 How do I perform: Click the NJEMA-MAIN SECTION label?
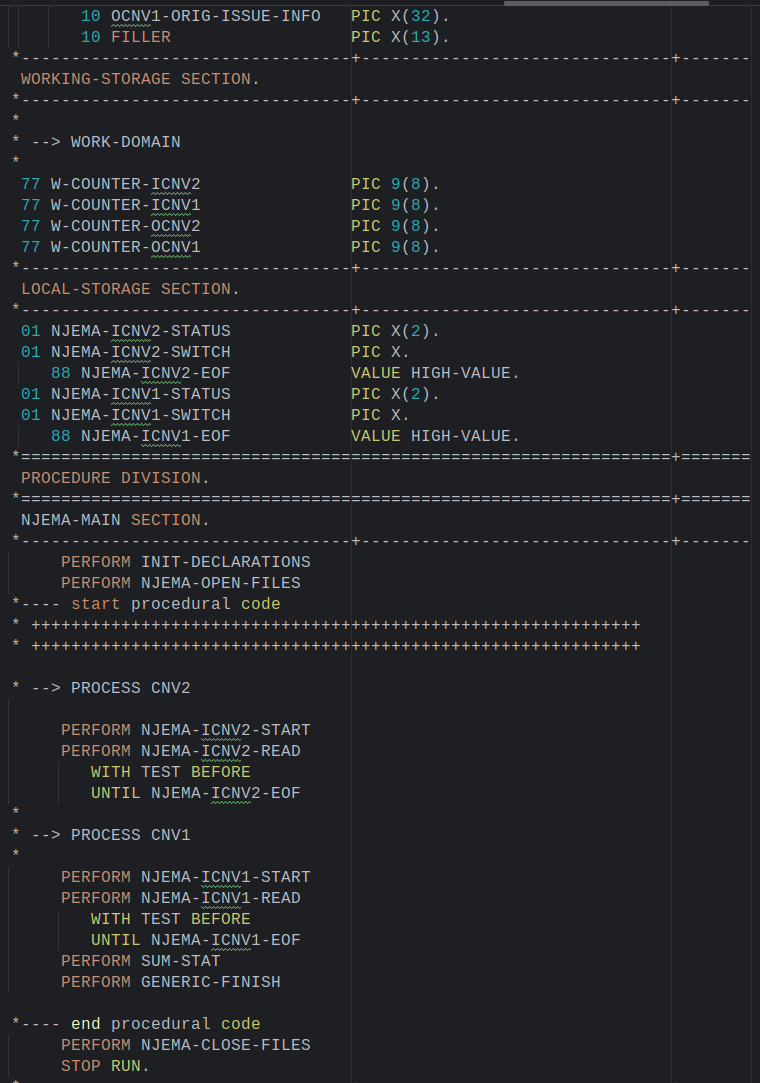pyautogui.click(x=115, y=520)
